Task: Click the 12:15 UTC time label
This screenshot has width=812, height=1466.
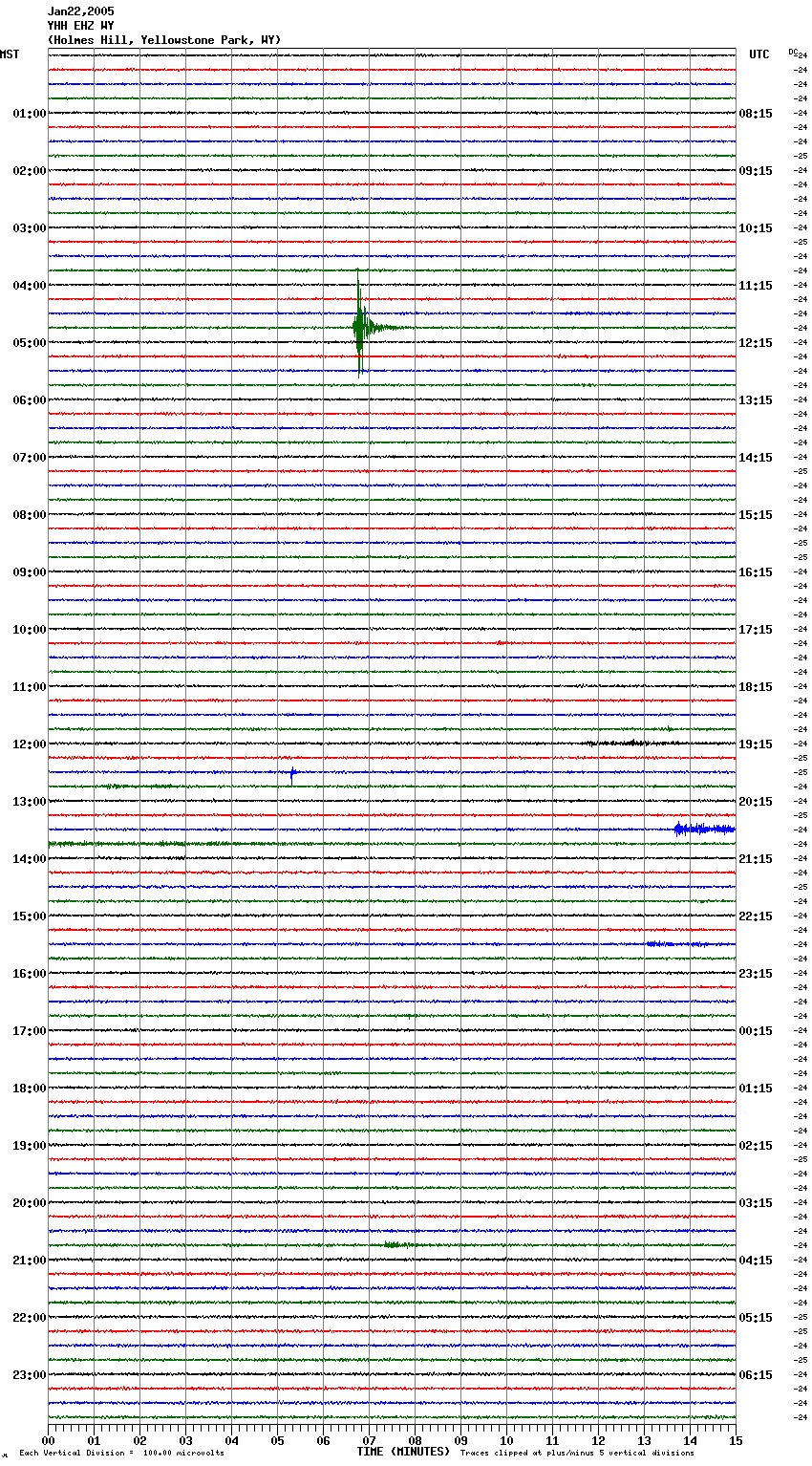Action: tap(756, 343)
